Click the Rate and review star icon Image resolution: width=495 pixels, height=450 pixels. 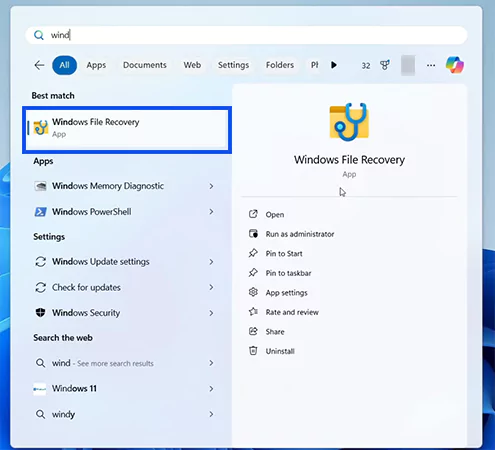pos(253,312)
